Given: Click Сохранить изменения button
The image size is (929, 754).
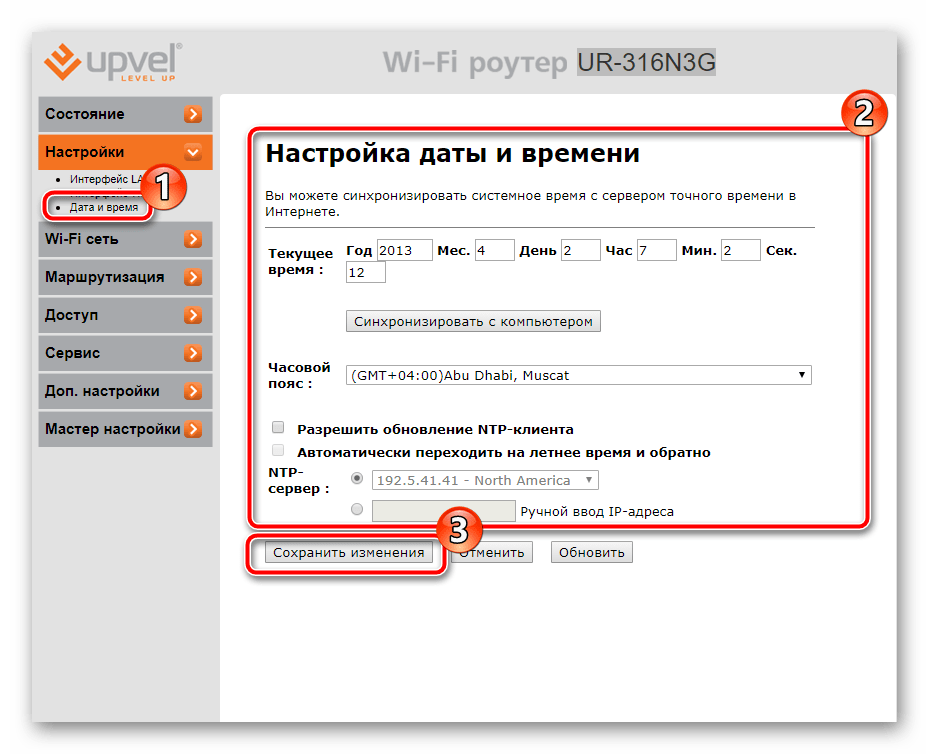Looking at the screenshot, I should [x=348, y=552].
